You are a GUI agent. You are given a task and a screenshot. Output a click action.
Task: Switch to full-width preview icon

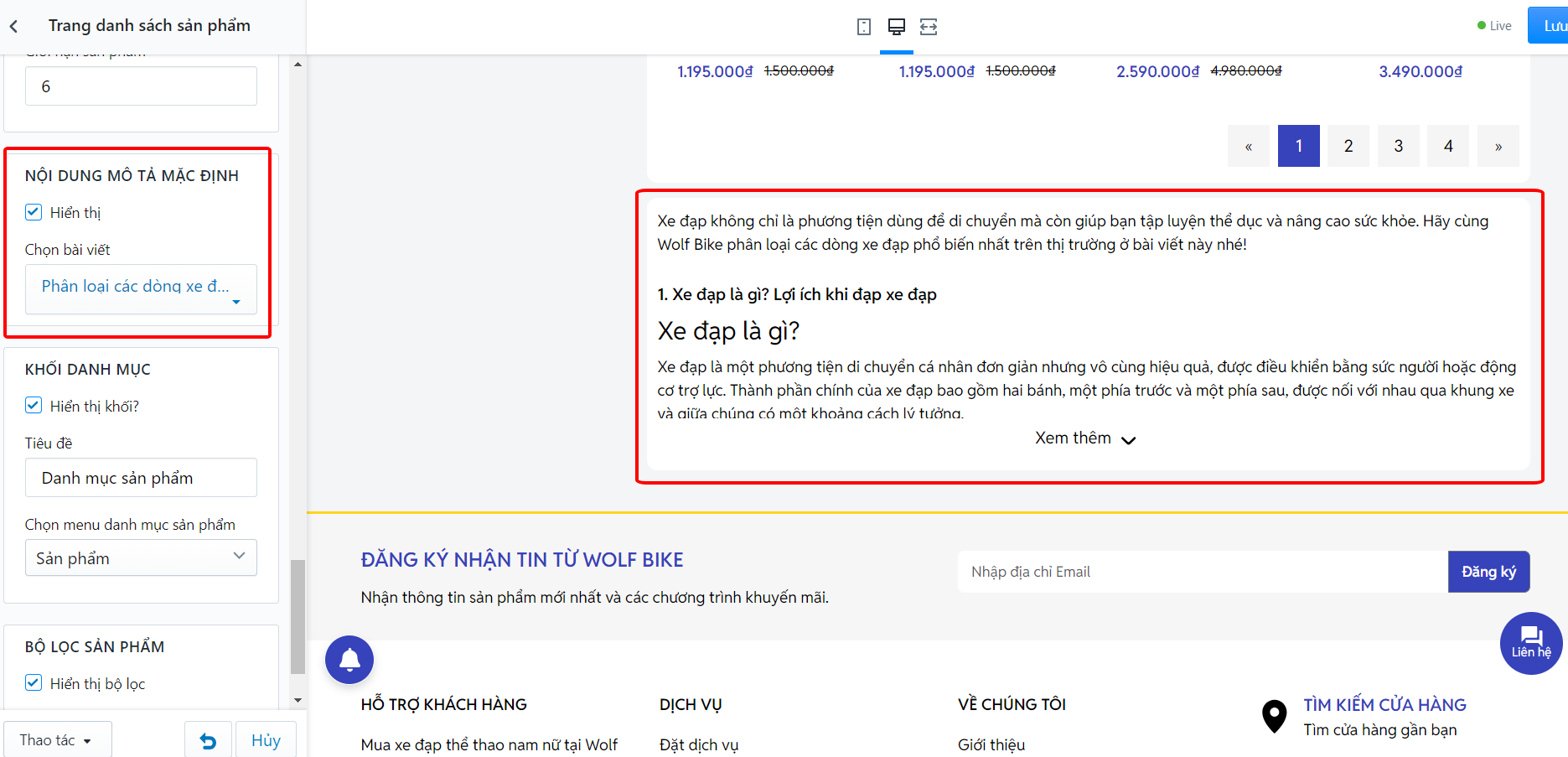[x=929, y=27]
